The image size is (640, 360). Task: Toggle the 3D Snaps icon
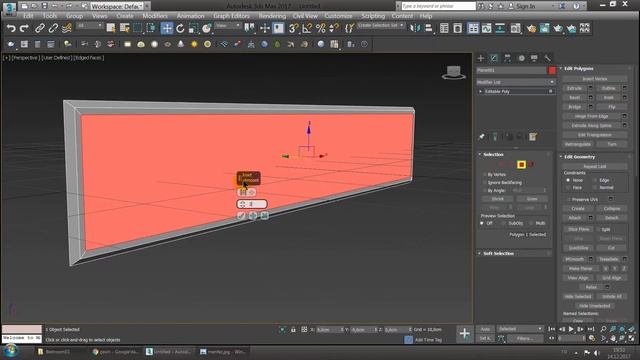click(x=293, y=28)
